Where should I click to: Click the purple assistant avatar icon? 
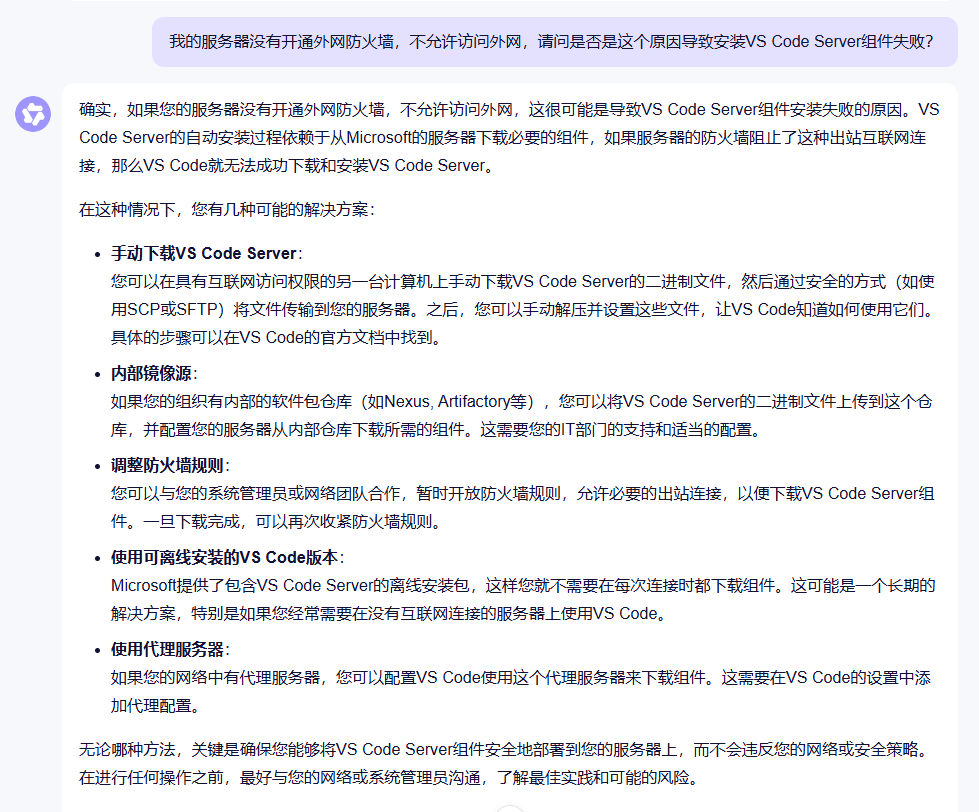coord(32,114)
